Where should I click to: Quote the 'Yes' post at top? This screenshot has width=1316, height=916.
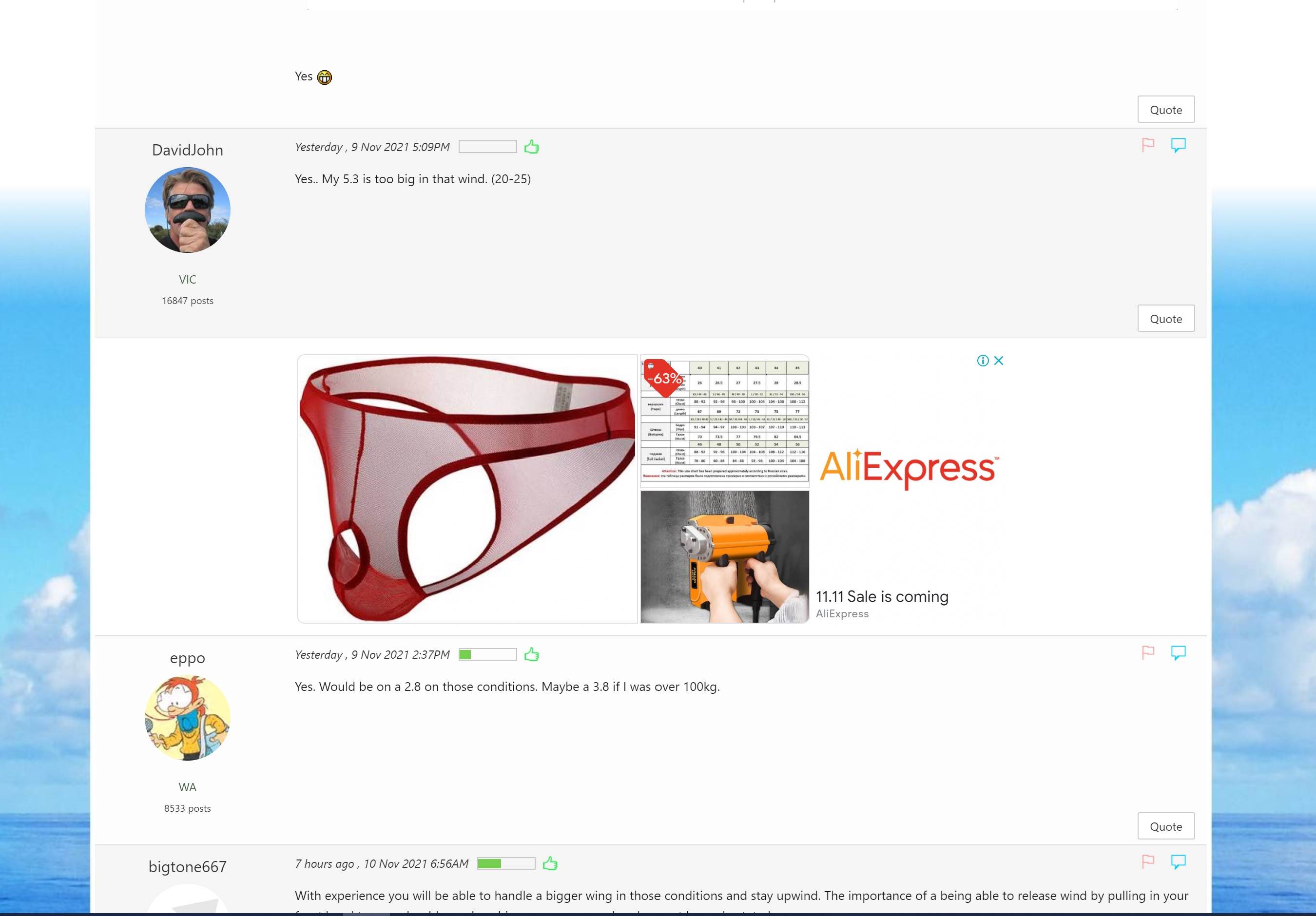tap(1165, 110)
